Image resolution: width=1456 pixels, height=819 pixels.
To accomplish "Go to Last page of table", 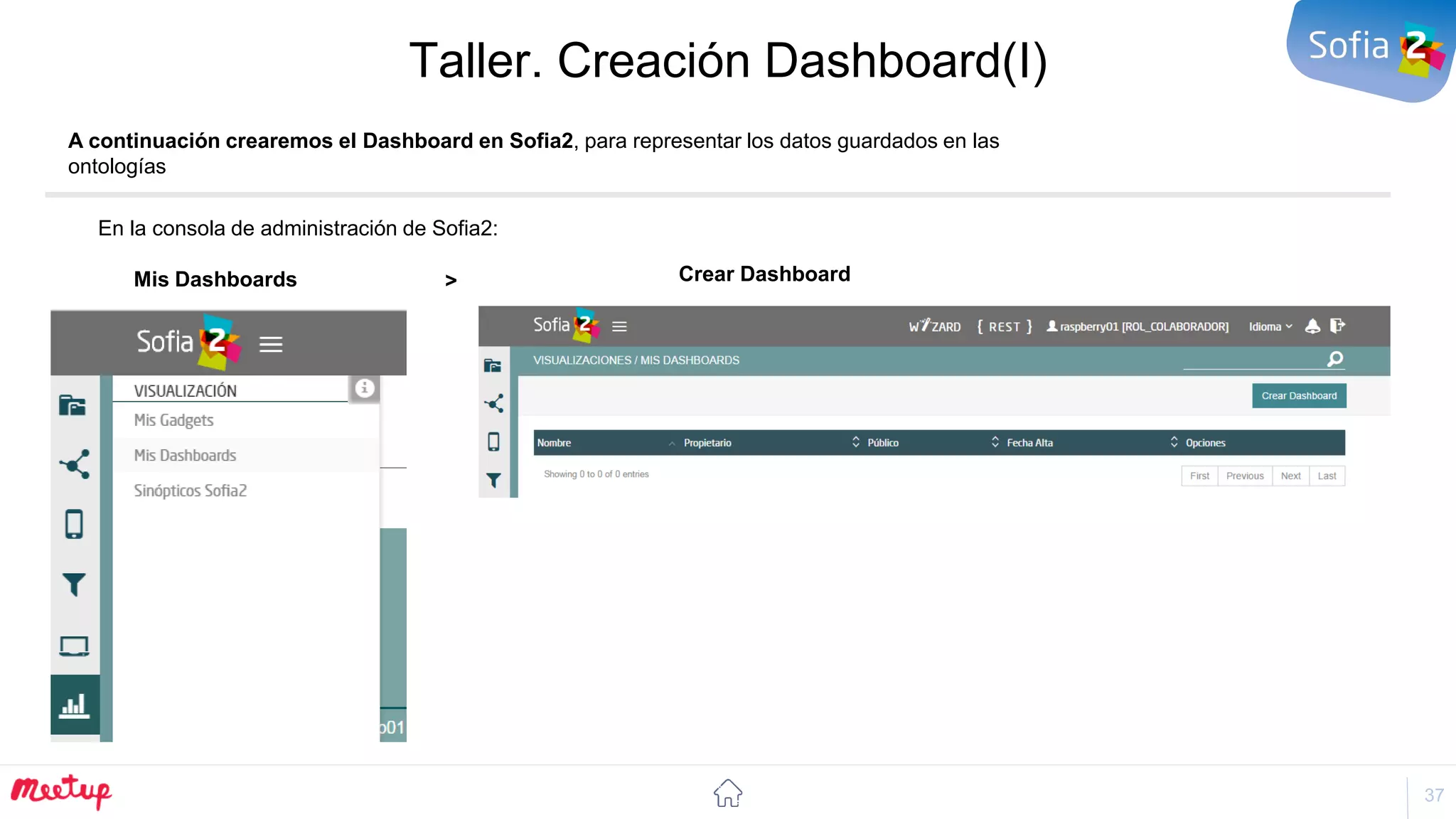I will click(x=1327, y=476).
